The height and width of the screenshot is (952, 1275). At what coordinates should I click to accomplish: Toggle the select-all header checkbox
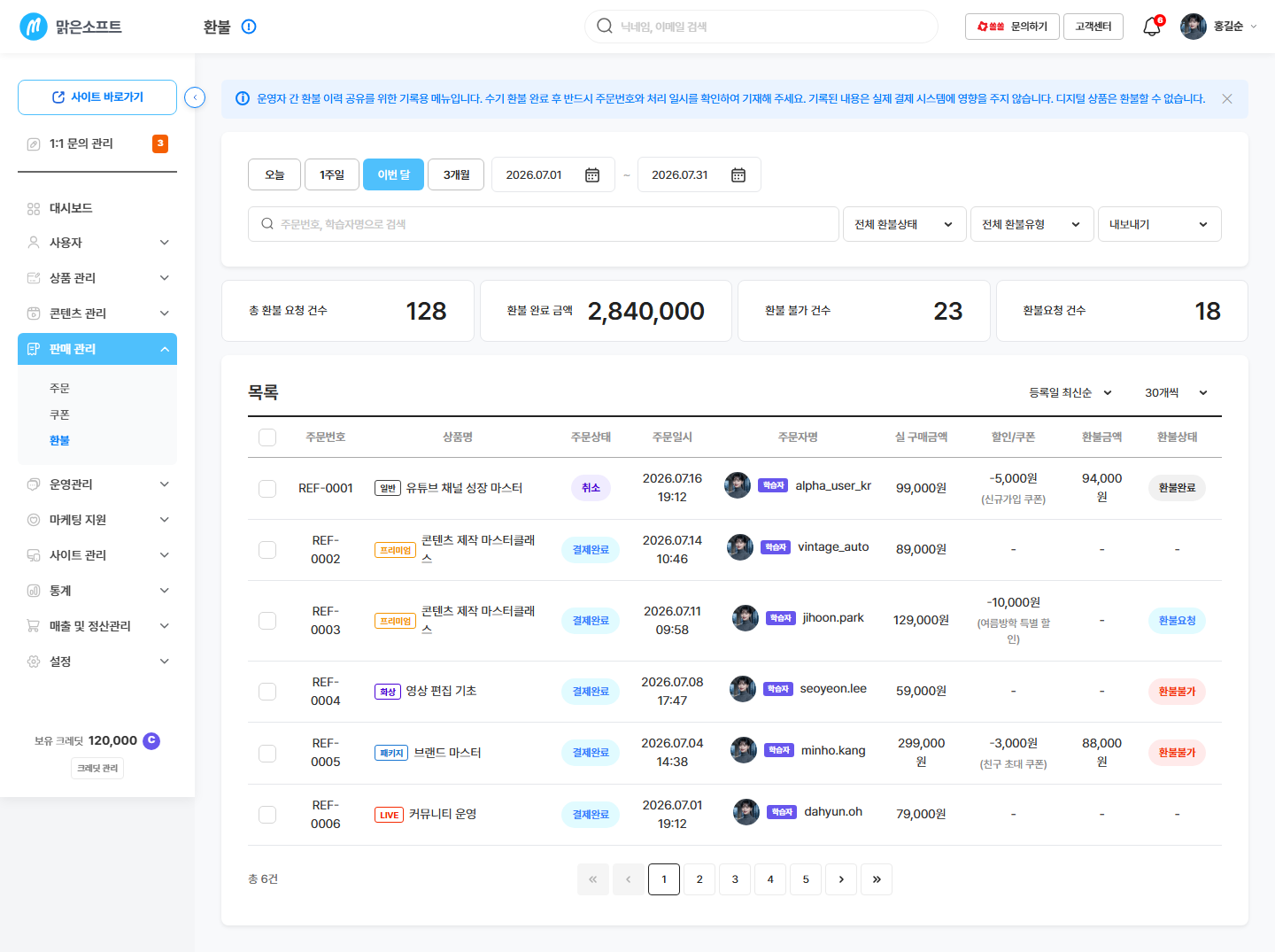(267, 437)
